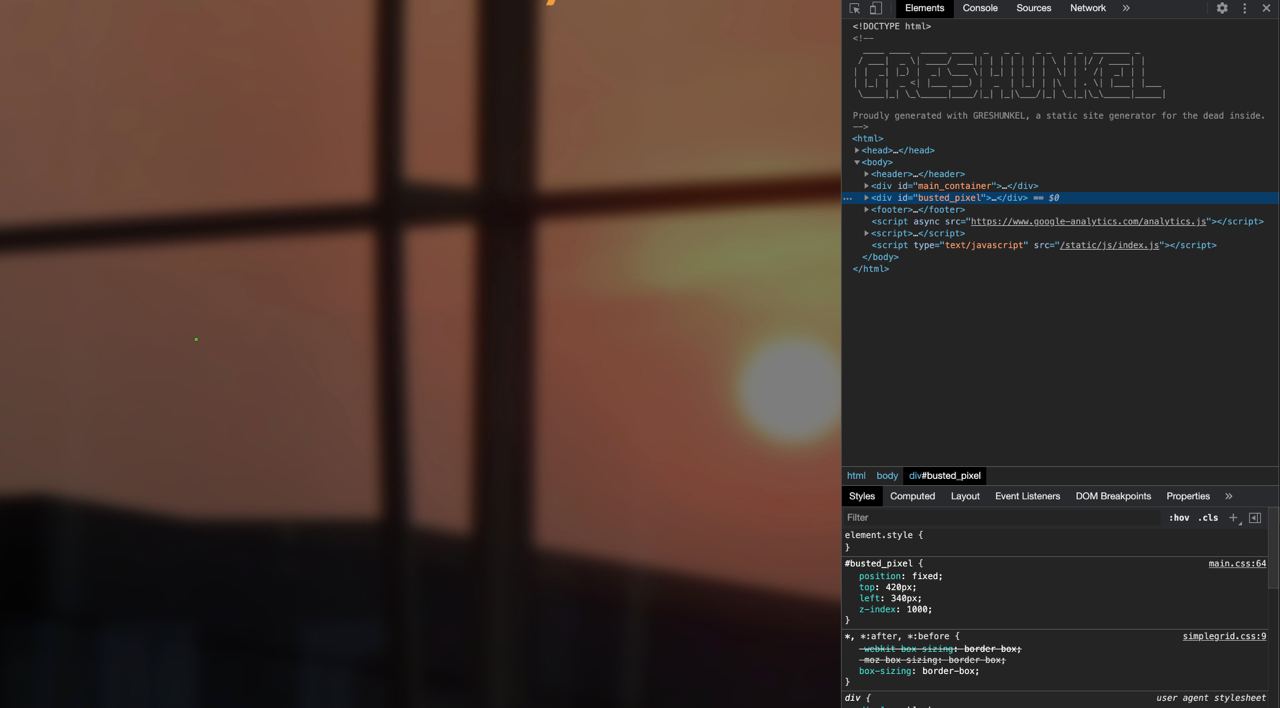
Task: Expand the head element node
Action: [857, 151]
